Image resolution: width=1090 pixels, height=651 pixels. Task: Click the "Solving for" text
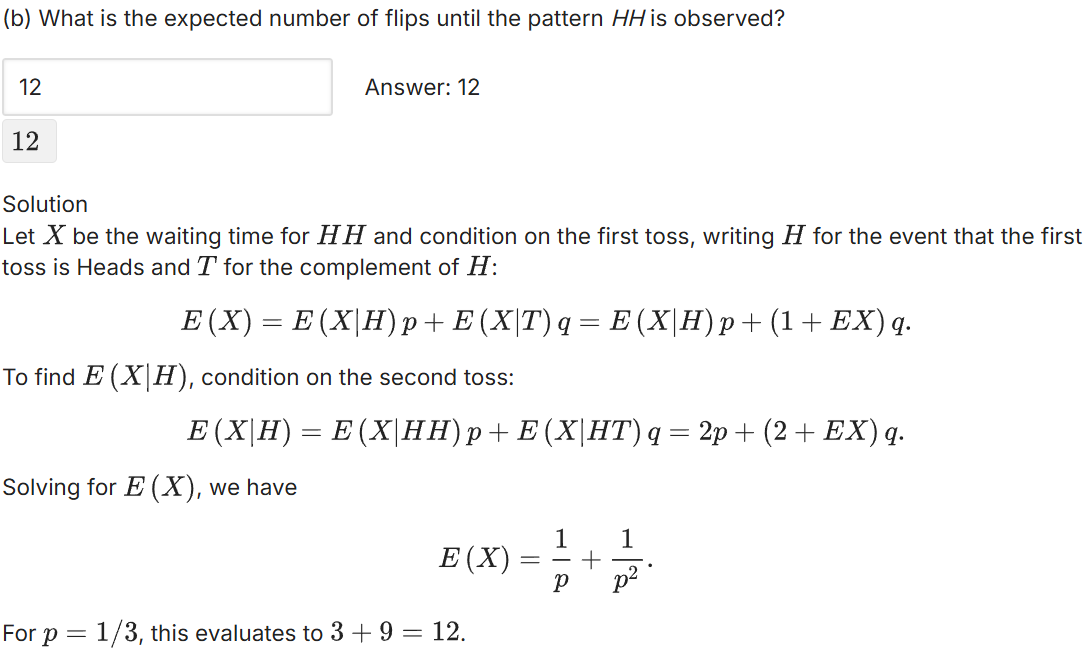point(58,488)
